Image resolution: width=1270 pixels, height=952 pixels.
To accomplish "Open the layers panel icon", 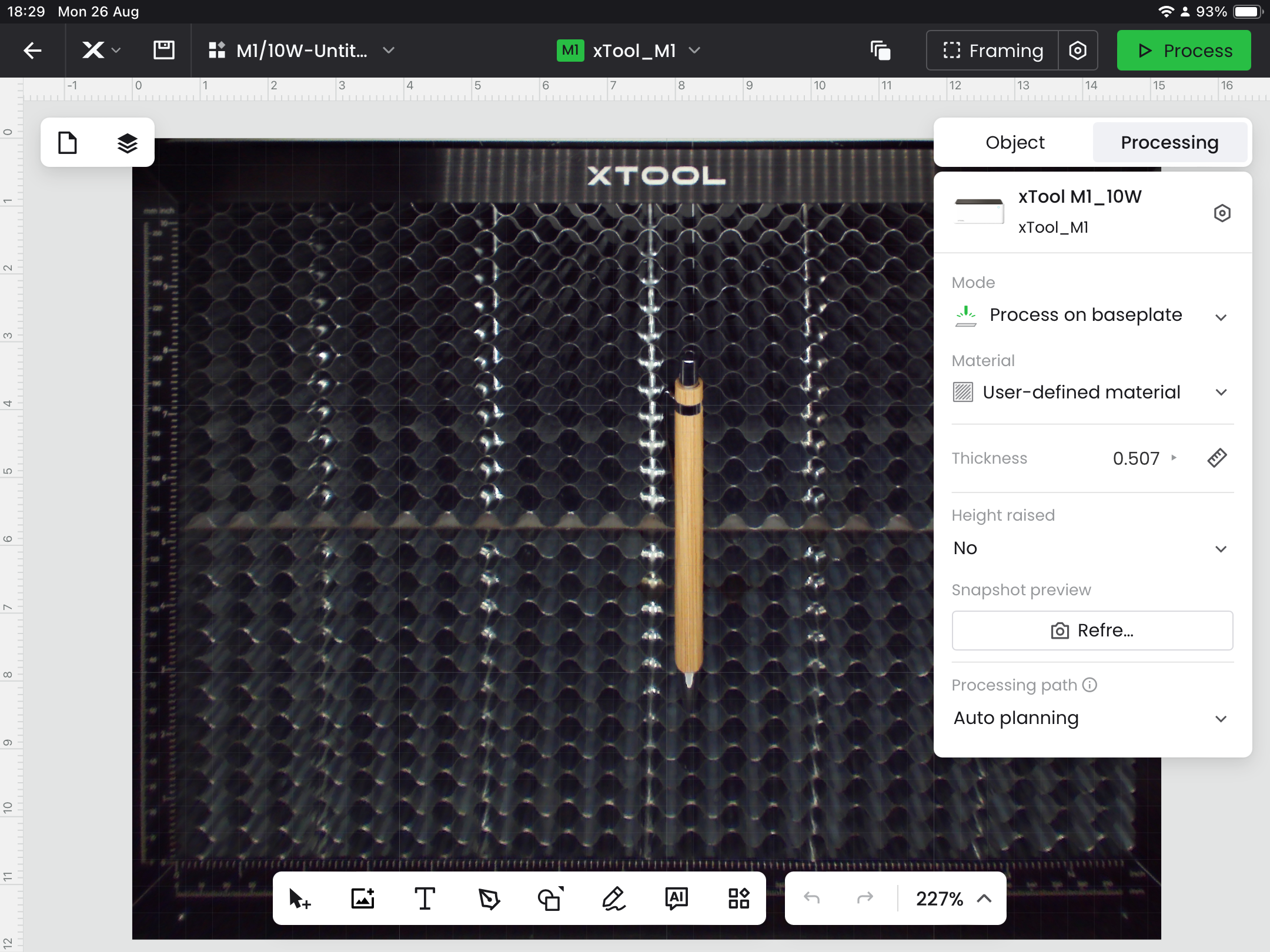I will [127, 143].
